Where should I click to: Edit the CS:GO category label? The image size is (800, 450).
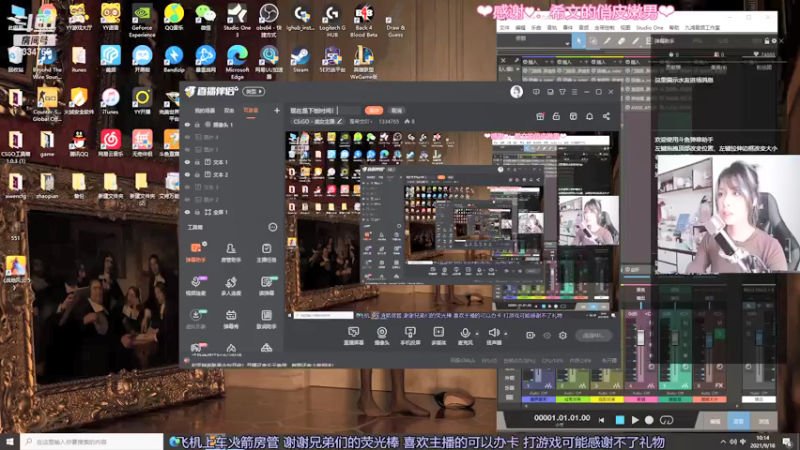[x=317, y=121]
